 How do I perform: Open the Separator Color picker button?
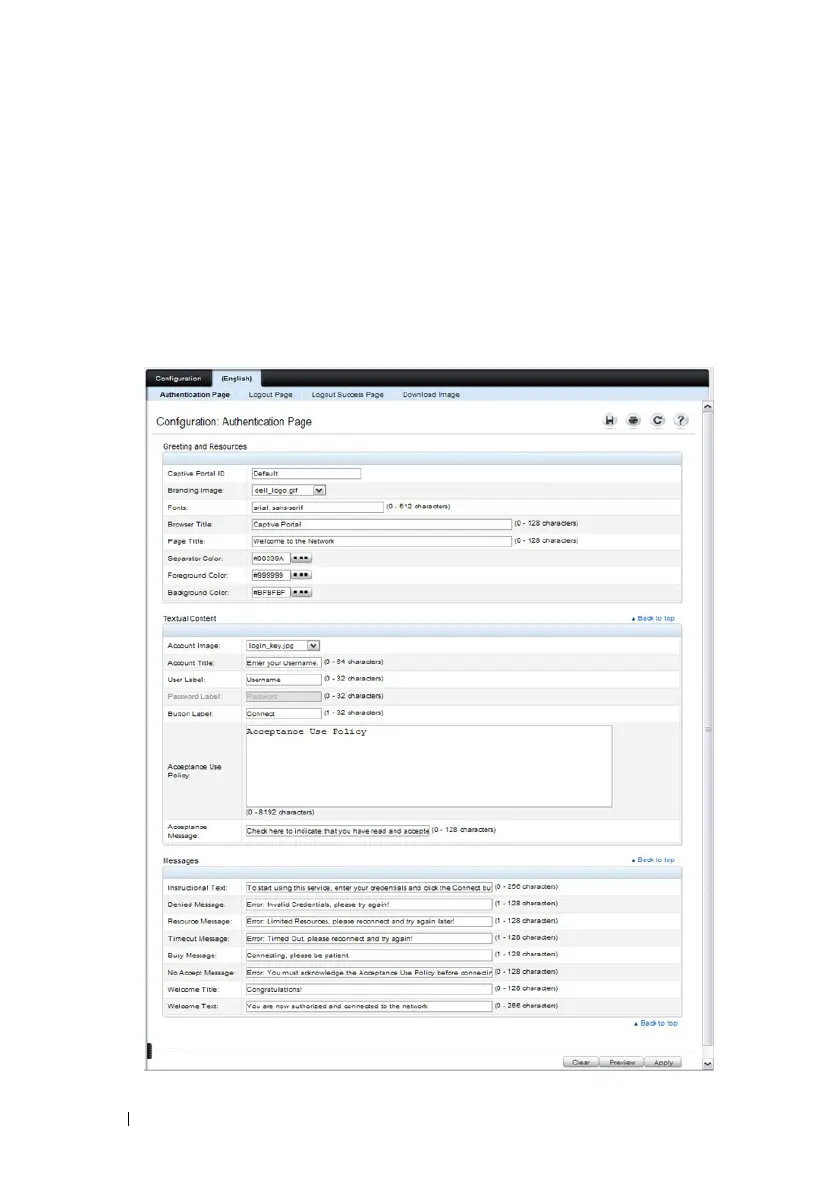pos(301,558)
